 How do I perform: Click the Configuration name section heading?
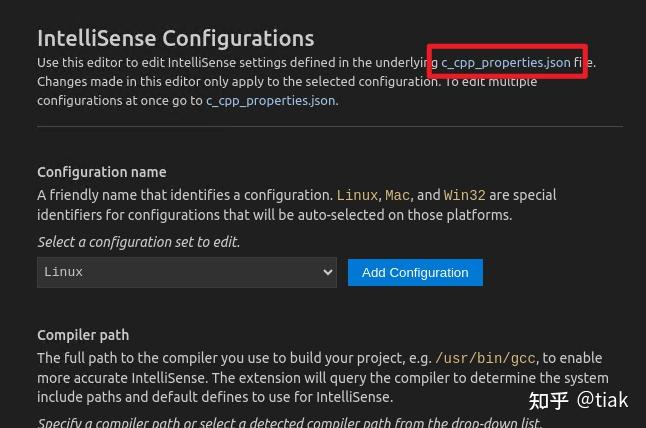click(101, 172)
